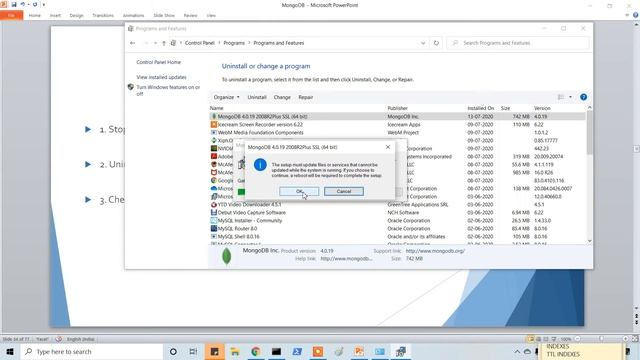
Task: Sort the list by Publisher column
Action: 398,108
